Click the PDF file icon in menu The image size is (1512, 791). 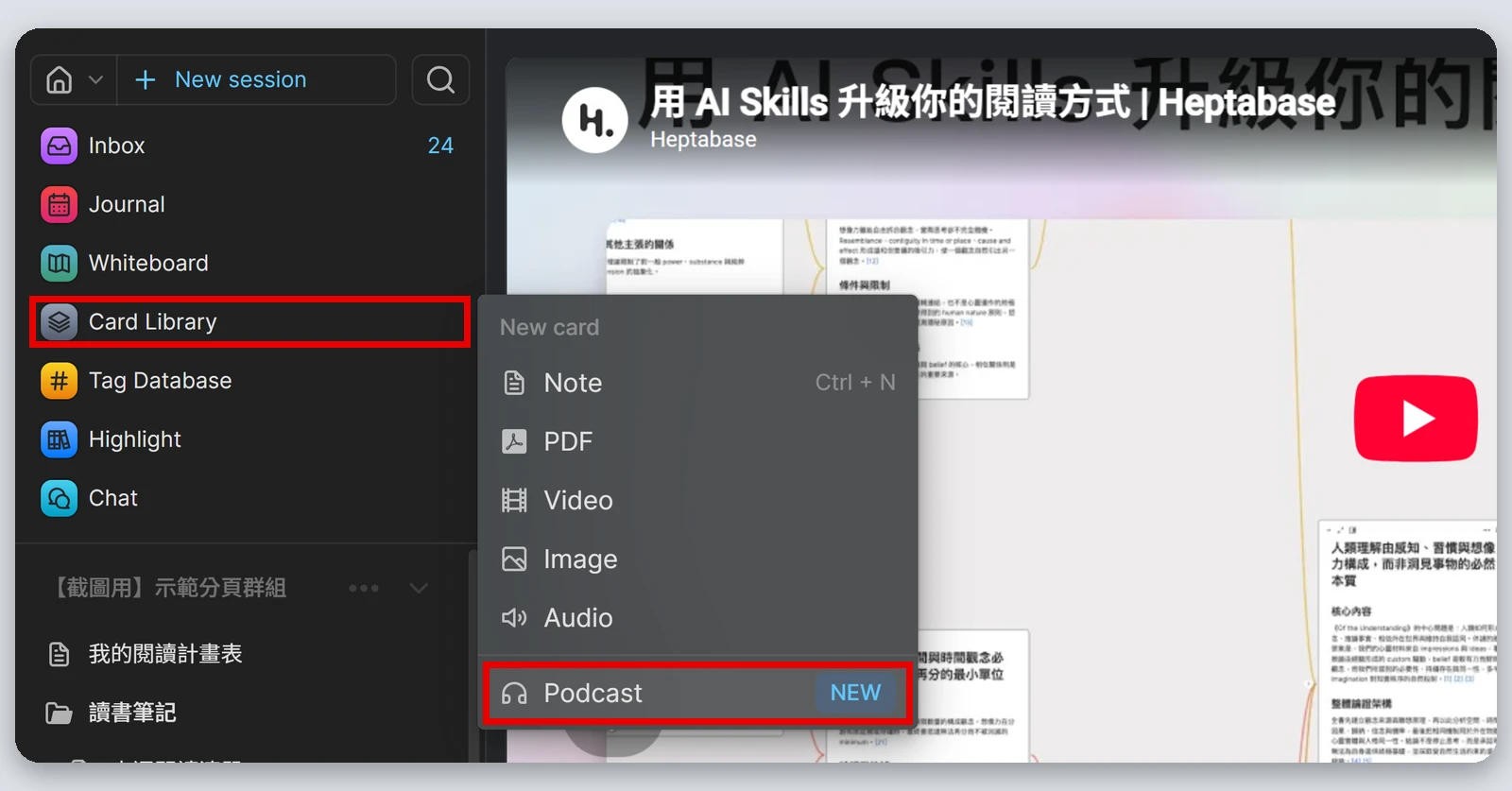coord(514,441)
